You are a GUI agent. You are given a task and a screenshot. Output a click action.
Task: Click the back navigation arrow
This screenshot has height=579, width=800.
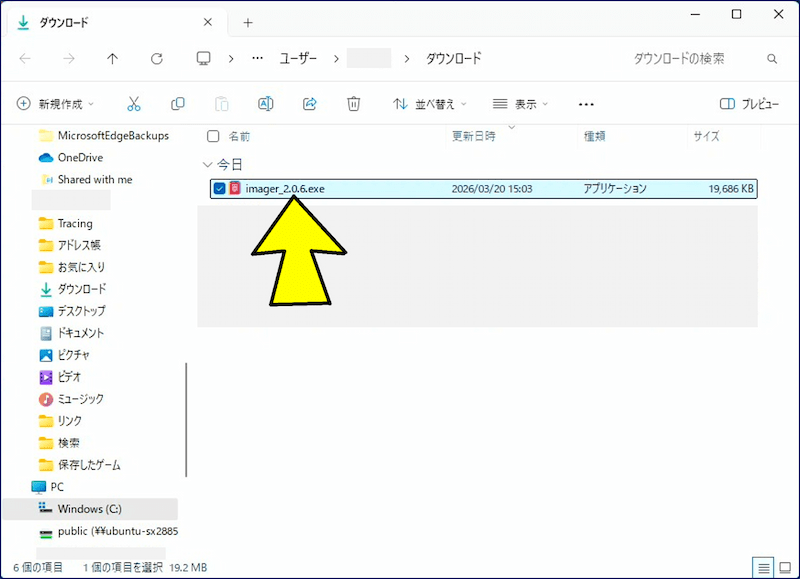point(25,58)
